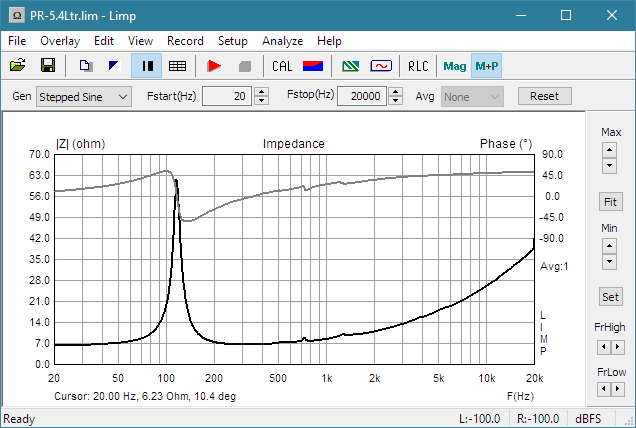636x428 pixels.
Task: Click the red and blue levels icon
Action: click(313, 66)
